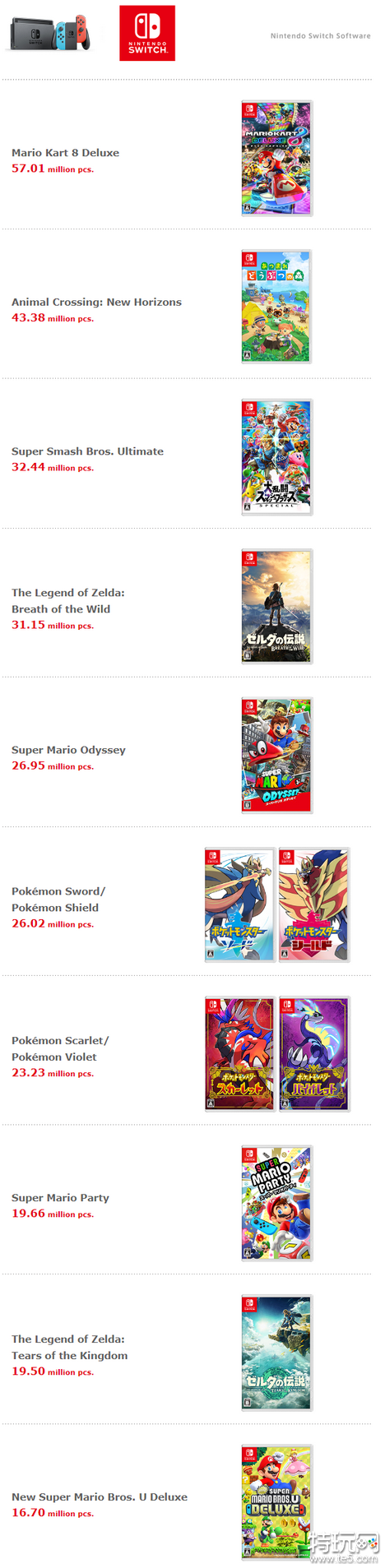Open the Pokémon Violet cover image
The height and width of the screenshot is (1568, 385).
[x=314, y=1054]
